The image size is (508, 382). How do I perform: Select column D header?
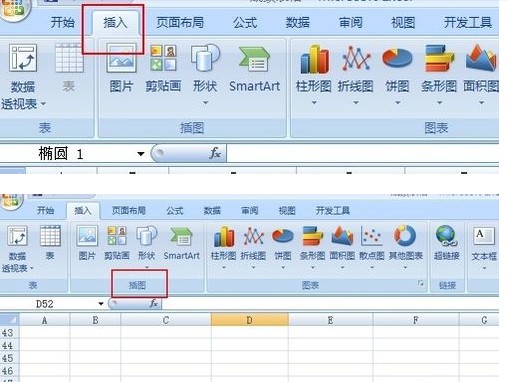click(249, 320)
